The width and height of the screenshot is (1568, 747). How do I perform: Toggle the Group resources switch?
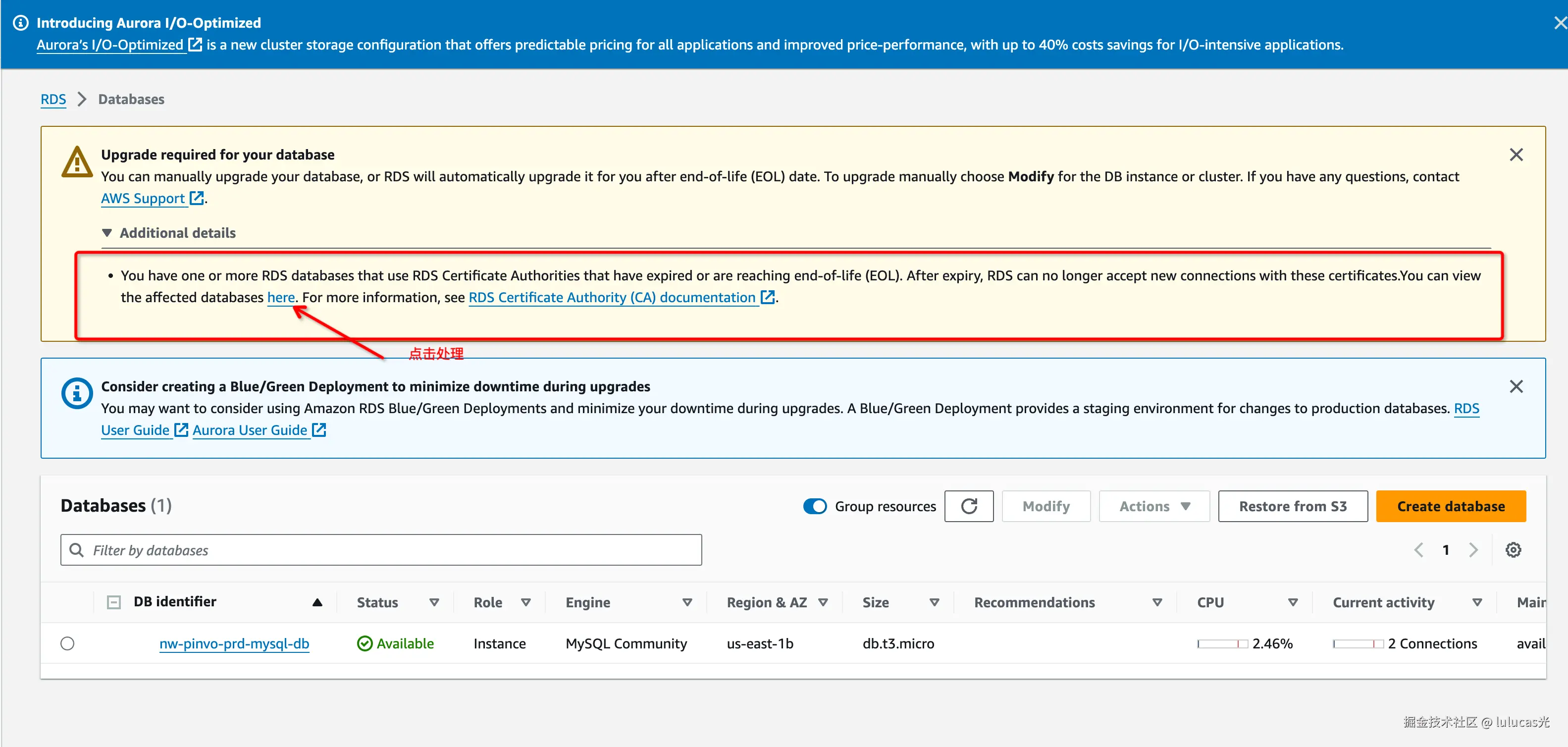pyautogui.click(x=814, y=506)
